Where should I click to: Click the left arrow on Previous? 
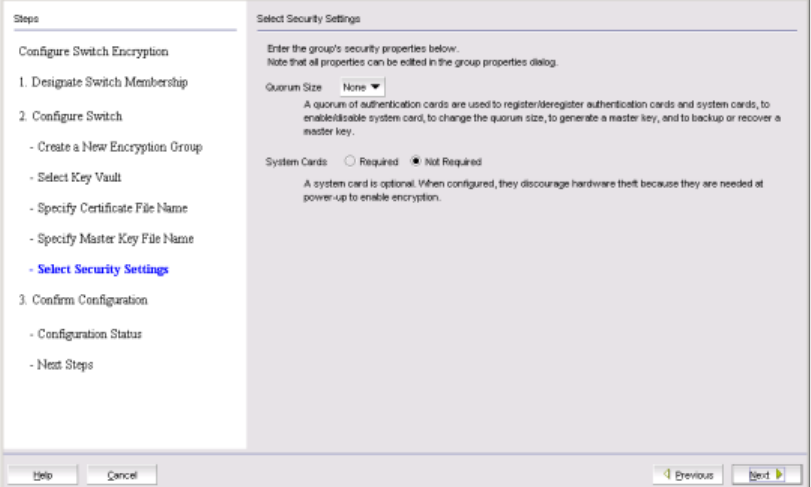point(667,474)
